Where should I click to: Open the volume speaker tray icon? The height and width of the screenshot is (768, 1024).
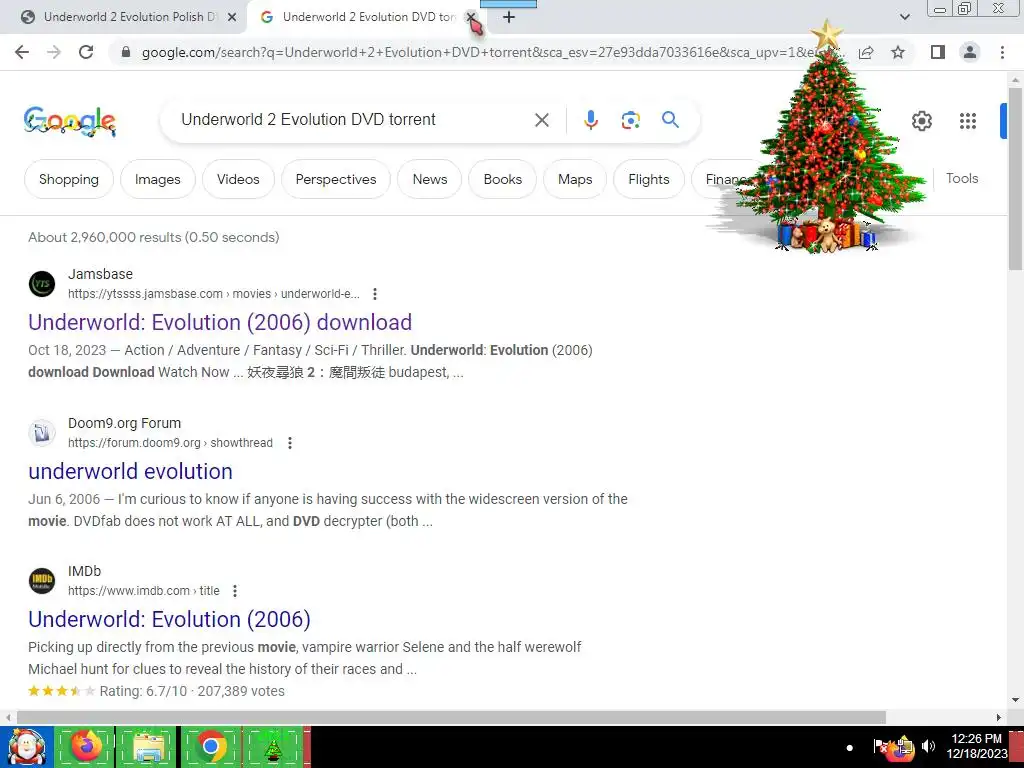929,746
